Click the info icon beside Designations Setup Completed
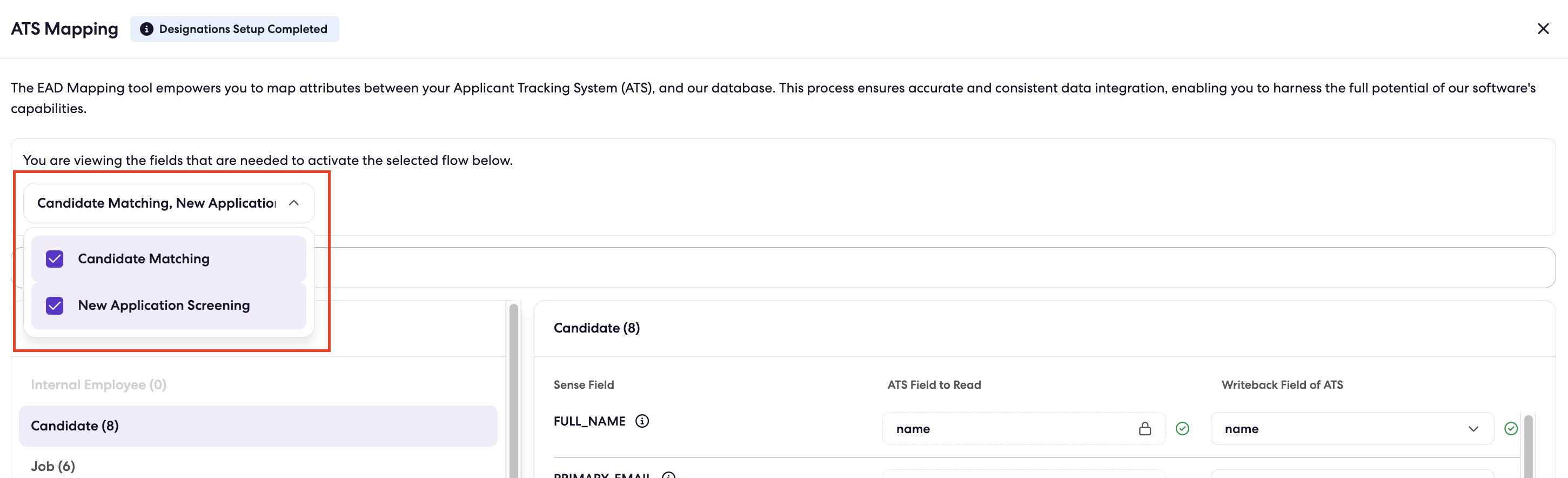Screen dimensions: 1568x478 click(x=146, y=29)
